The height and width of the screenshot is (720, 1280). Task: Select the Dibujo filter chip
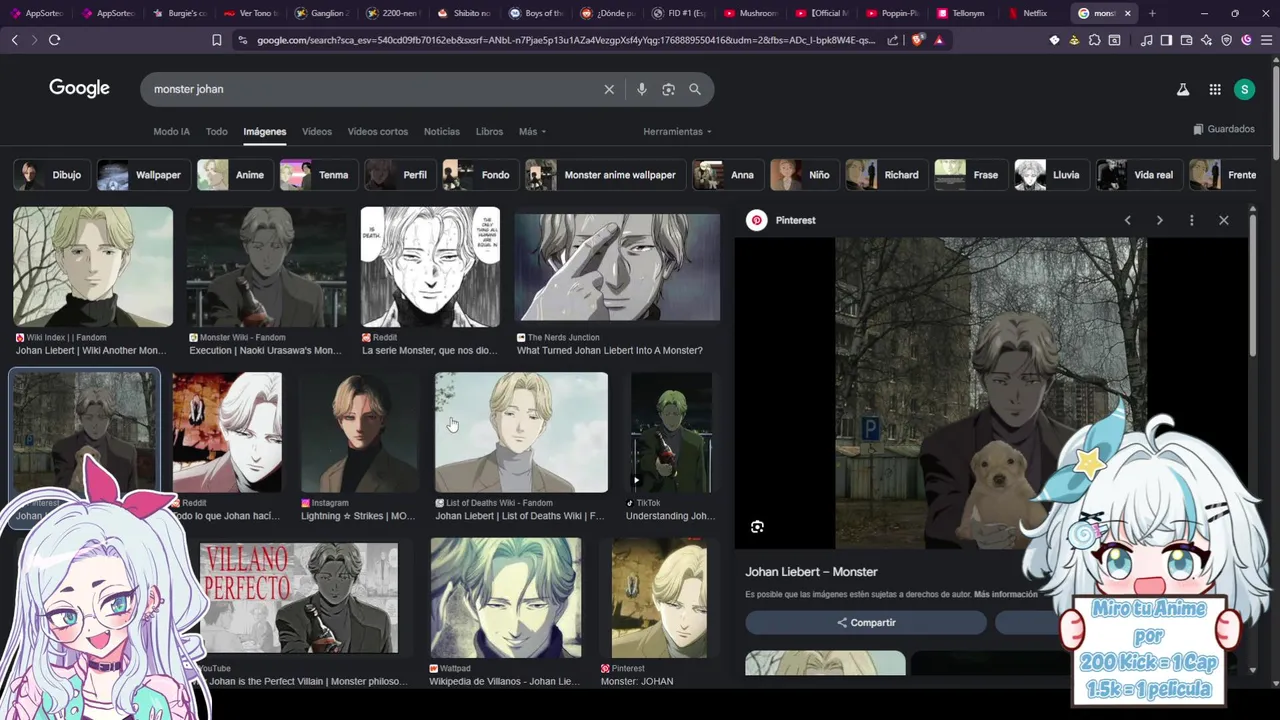pyautogui.click(x=52, y=175)
